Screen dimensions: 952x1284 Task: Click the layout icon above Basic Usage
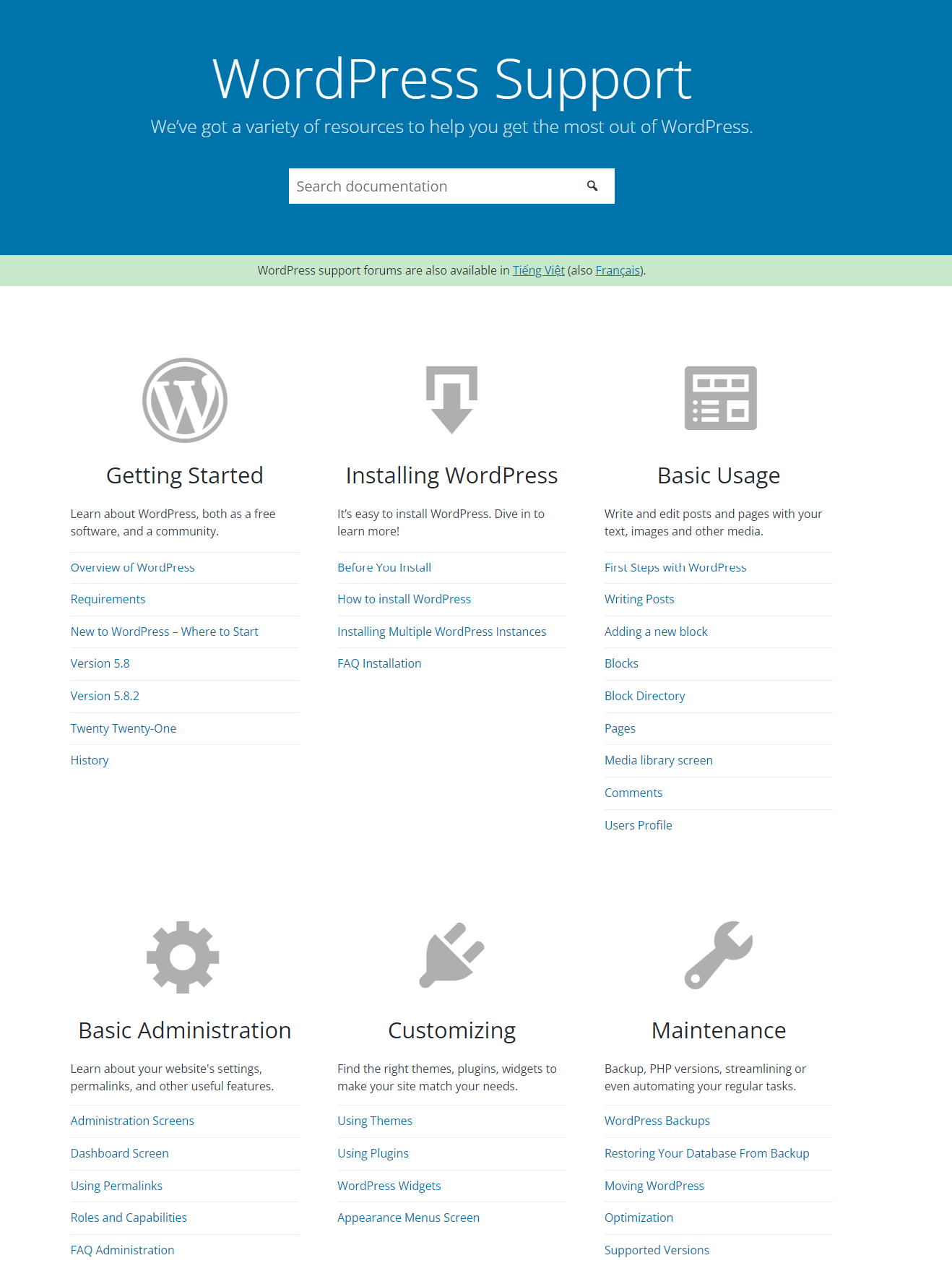[x=720, y=398]
